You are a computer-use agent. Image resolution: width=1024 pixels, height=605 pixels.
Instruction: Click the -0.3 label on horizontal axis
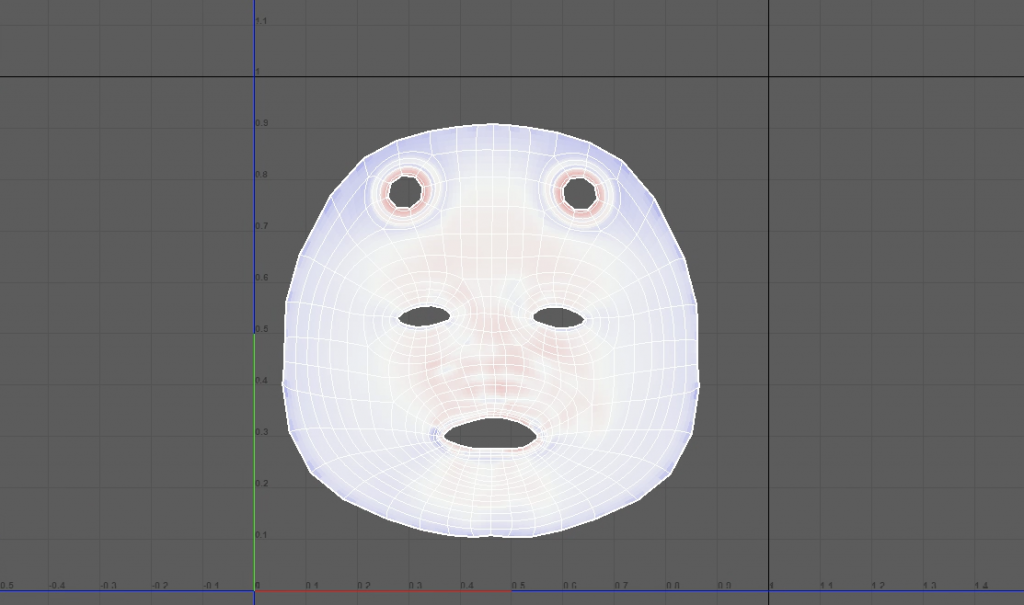click(108, 585)
